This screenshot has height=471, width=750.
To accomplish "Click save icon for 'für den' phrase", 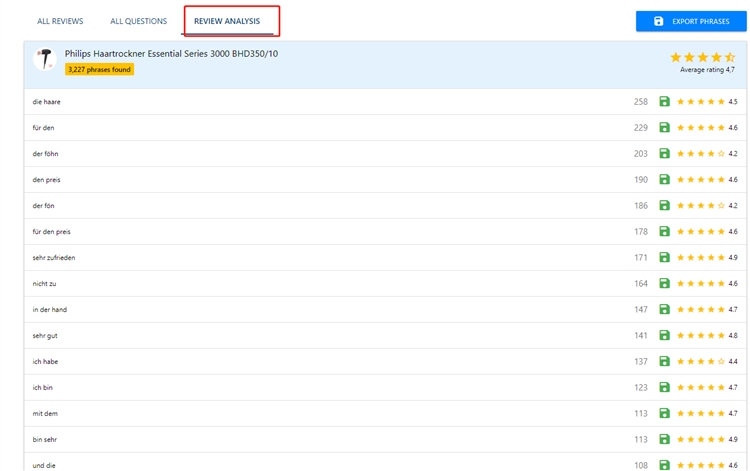I will coord(664,128).
